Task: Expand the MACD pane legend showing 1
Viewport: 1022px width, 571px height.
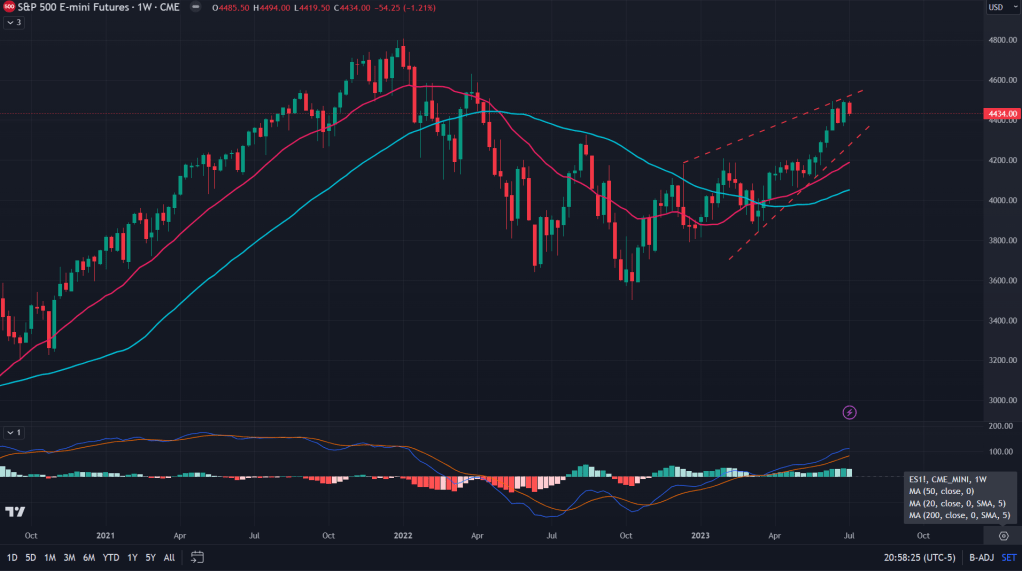Action: tap(13, 432)
